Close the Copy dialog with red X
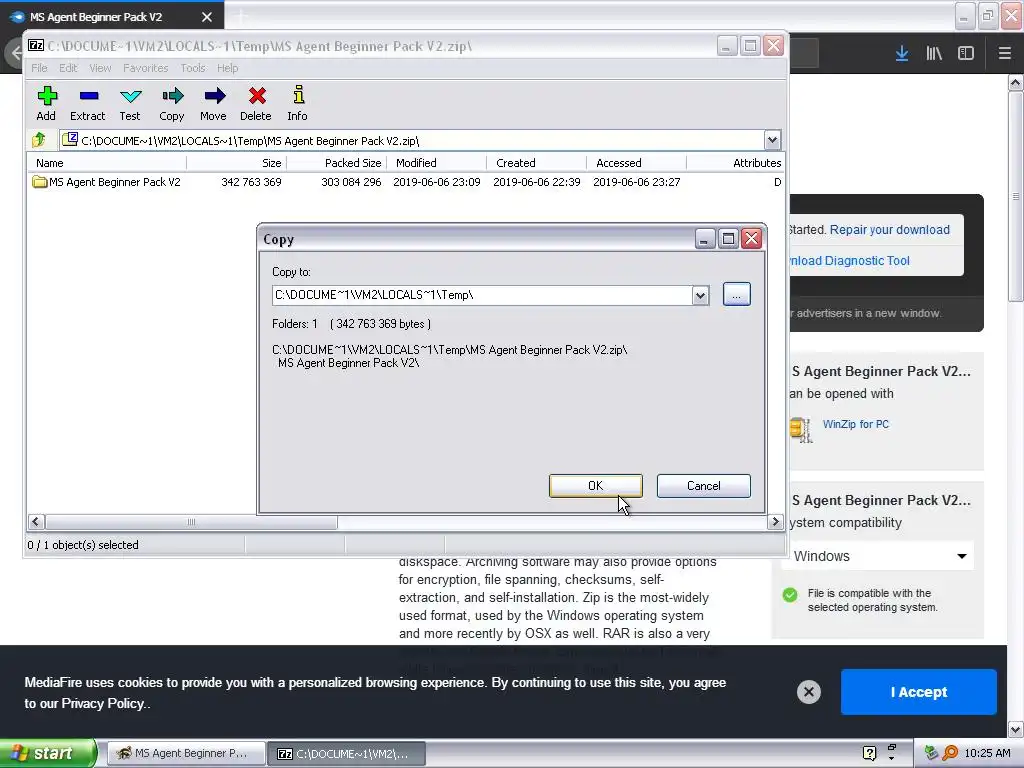 coord(752,239)
